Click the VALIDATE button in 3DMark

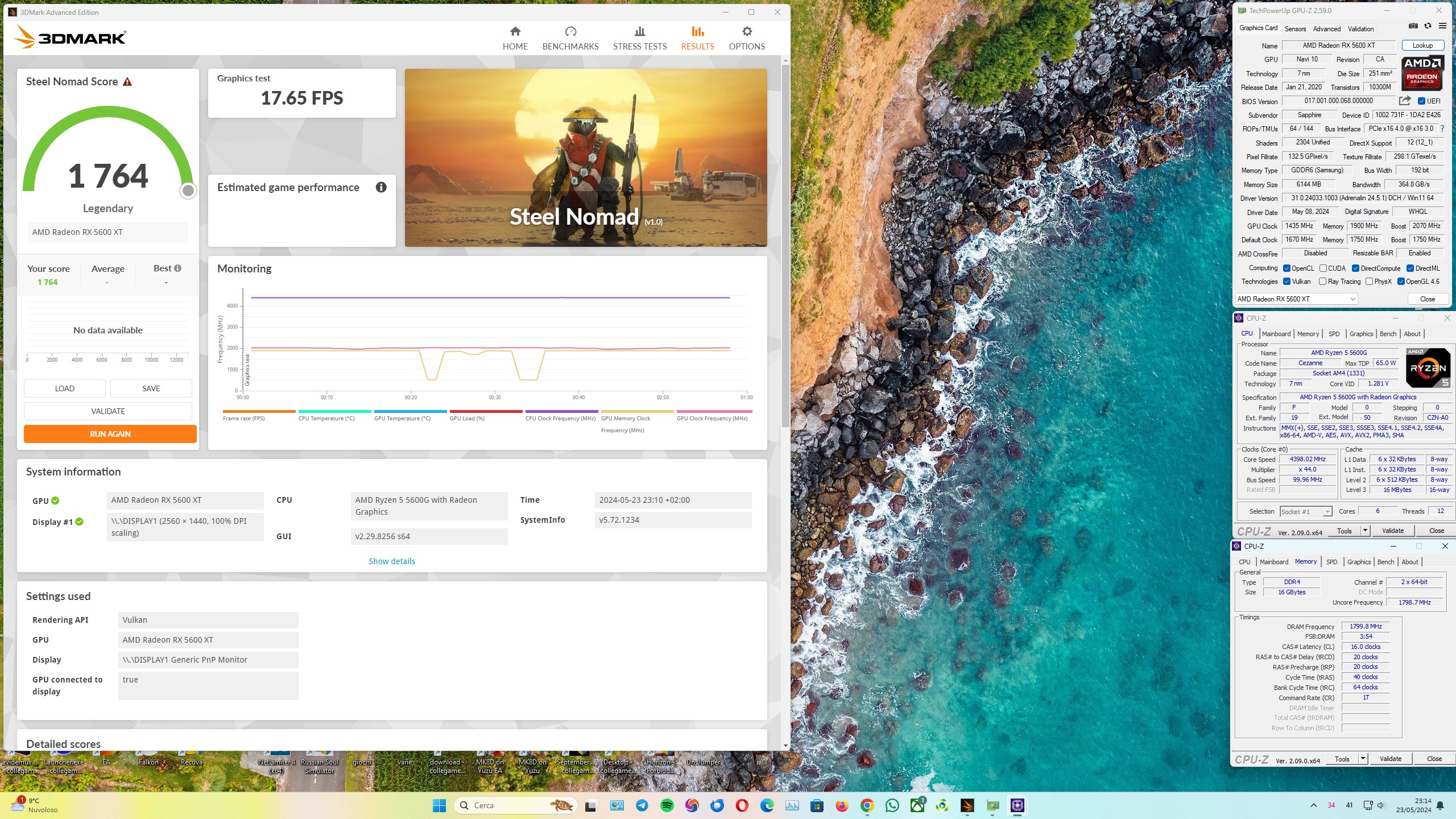pyautogui.click(x=107, y=411)
